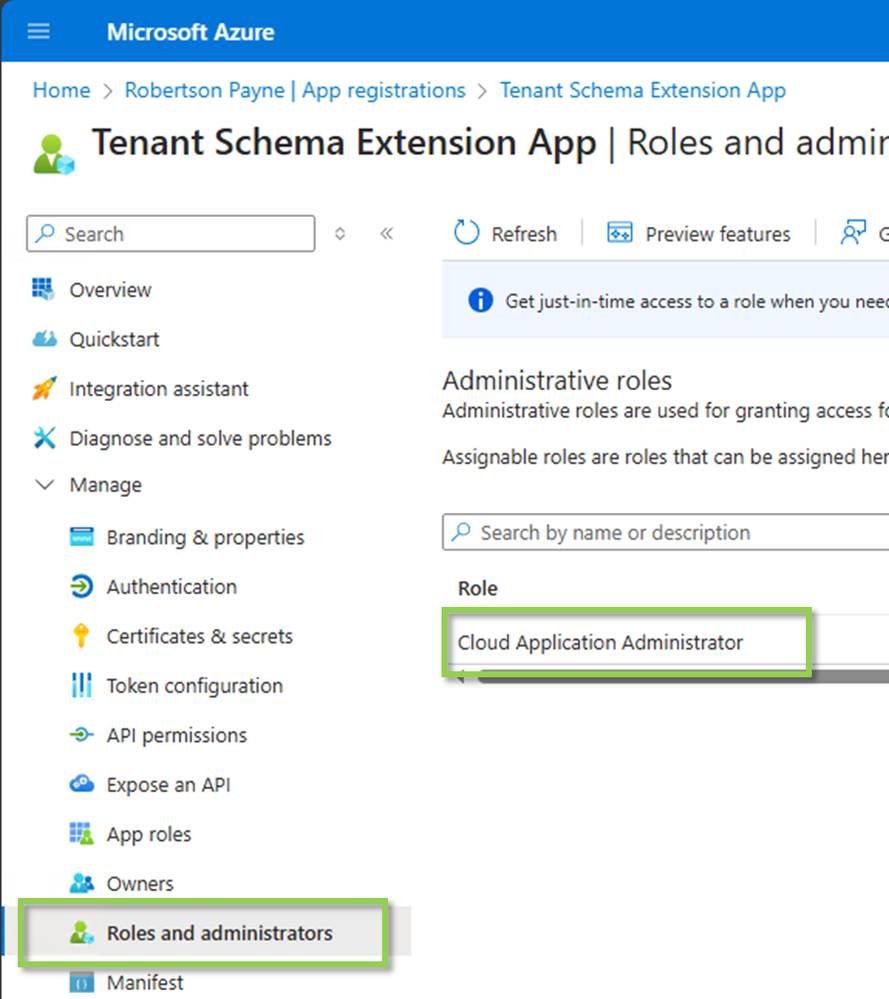
Task: Toggle expand-all with the up/down arrows
Action: tap(340, 233)
